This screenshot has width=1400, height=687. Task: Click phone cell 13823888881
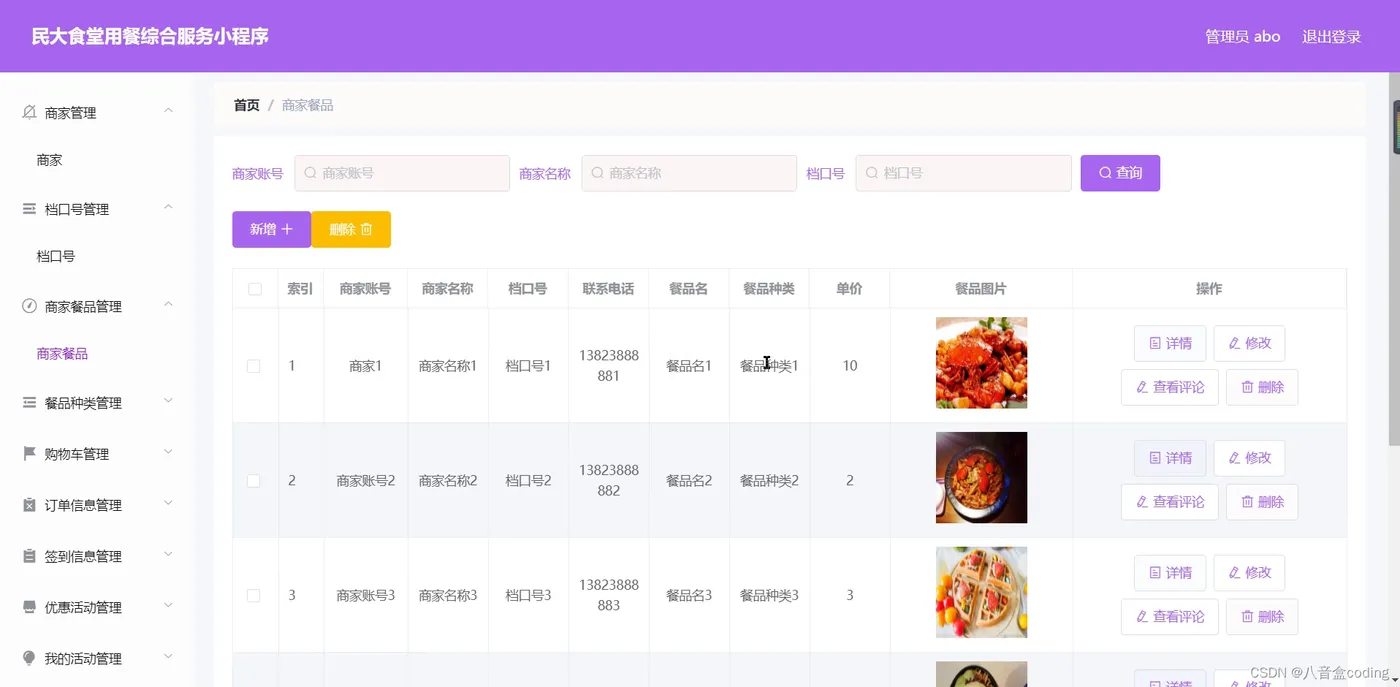pos(608,366)
